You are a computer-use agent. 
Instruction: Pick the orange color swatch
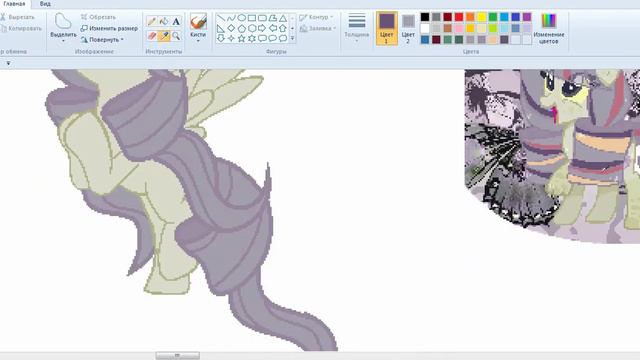470,17
